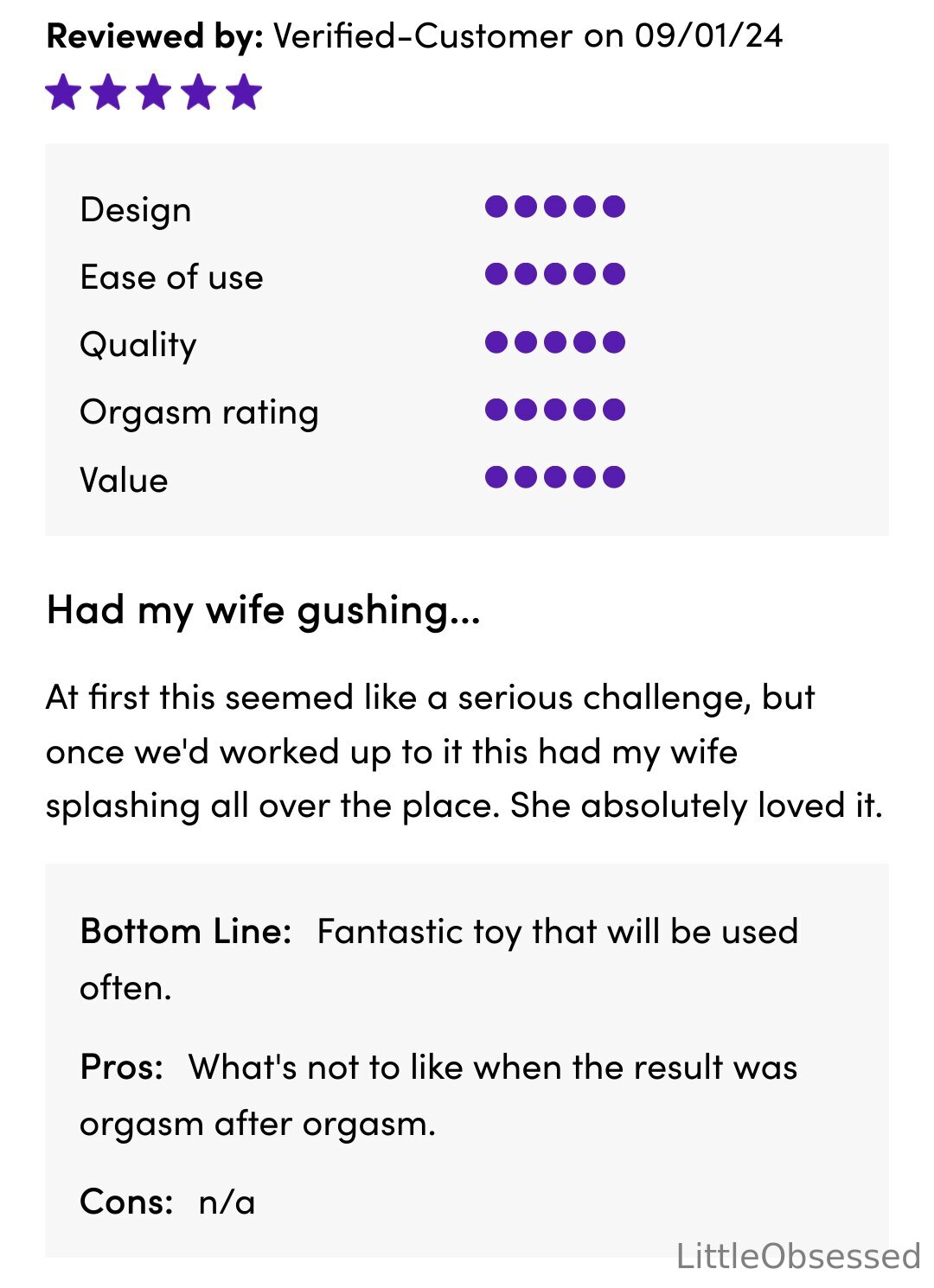Click the Quality rating label
The image size is (934, 1288).
138,345
